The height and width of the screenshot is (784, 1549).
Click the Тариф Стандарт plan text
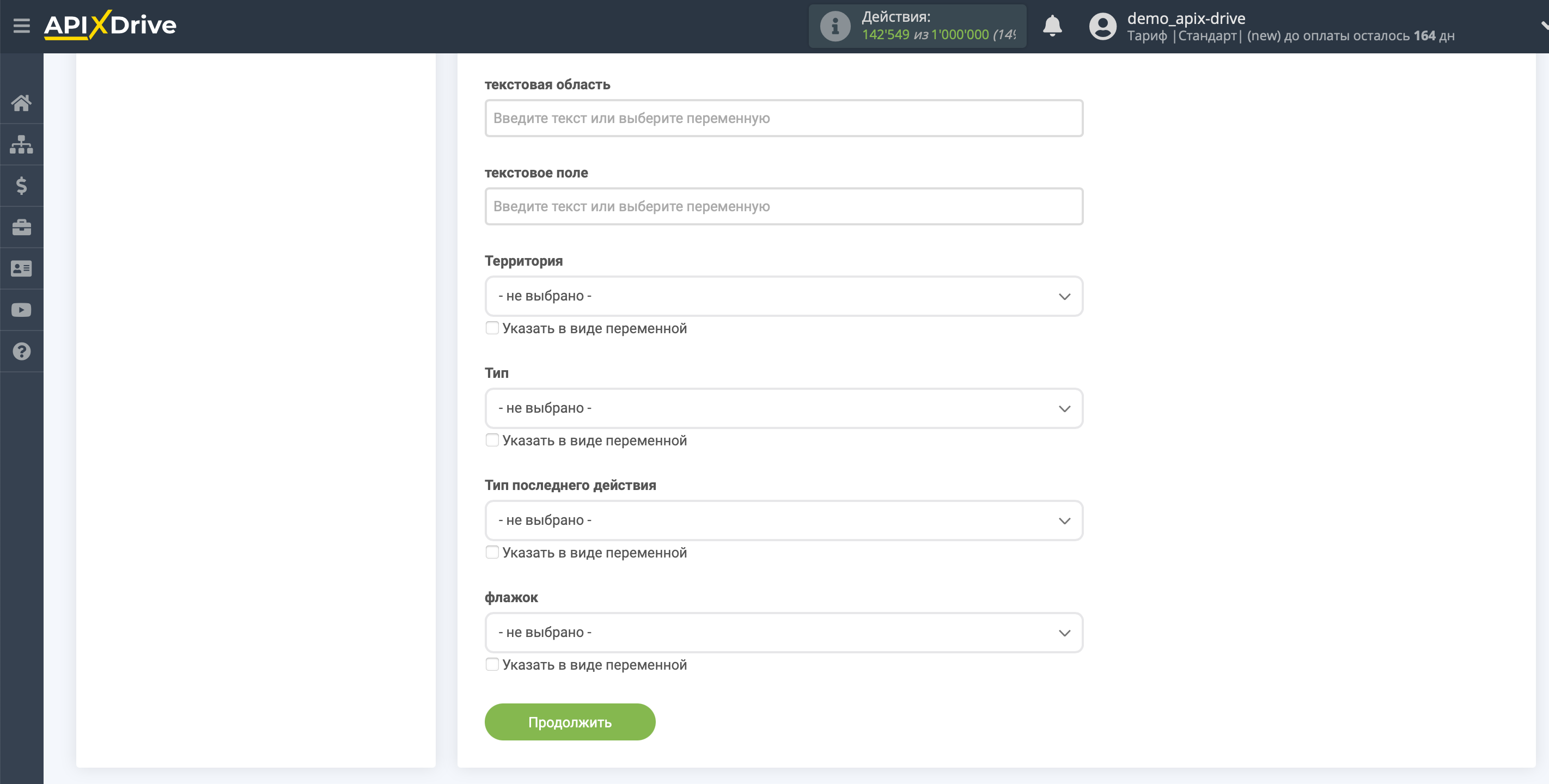tap(1184, 36)
